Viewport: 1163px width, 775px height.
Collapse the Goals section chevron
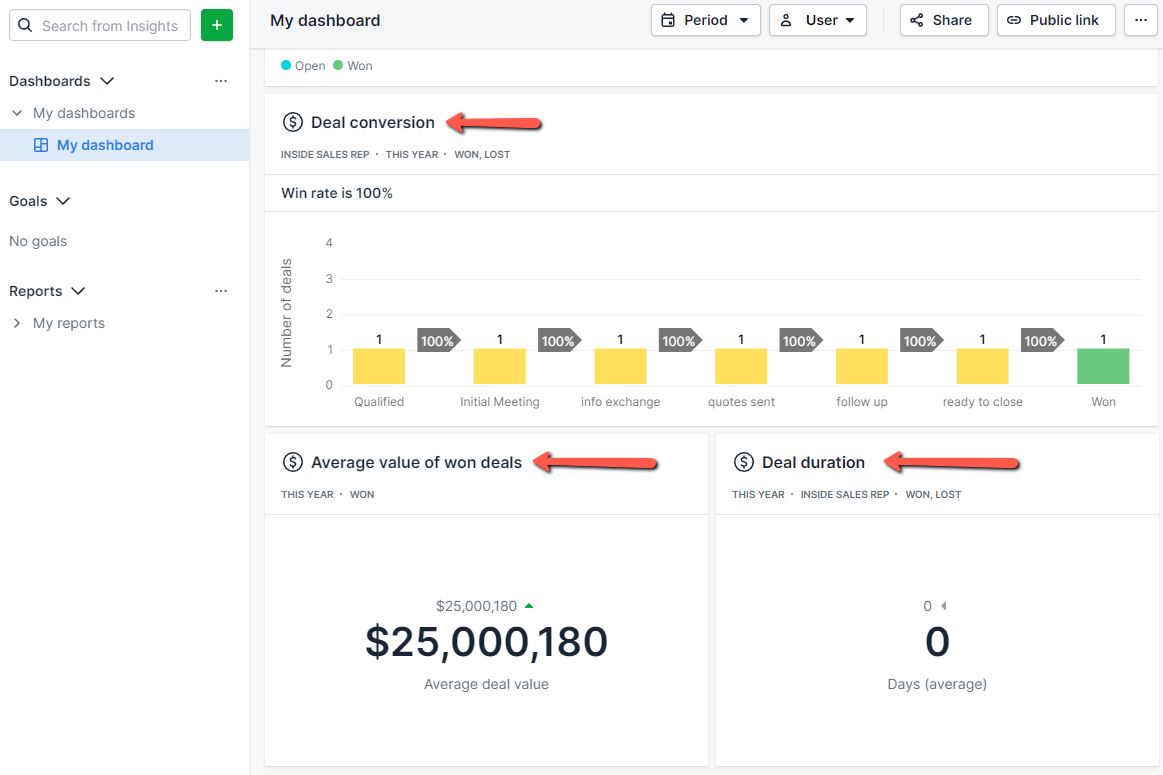[63, 201]
